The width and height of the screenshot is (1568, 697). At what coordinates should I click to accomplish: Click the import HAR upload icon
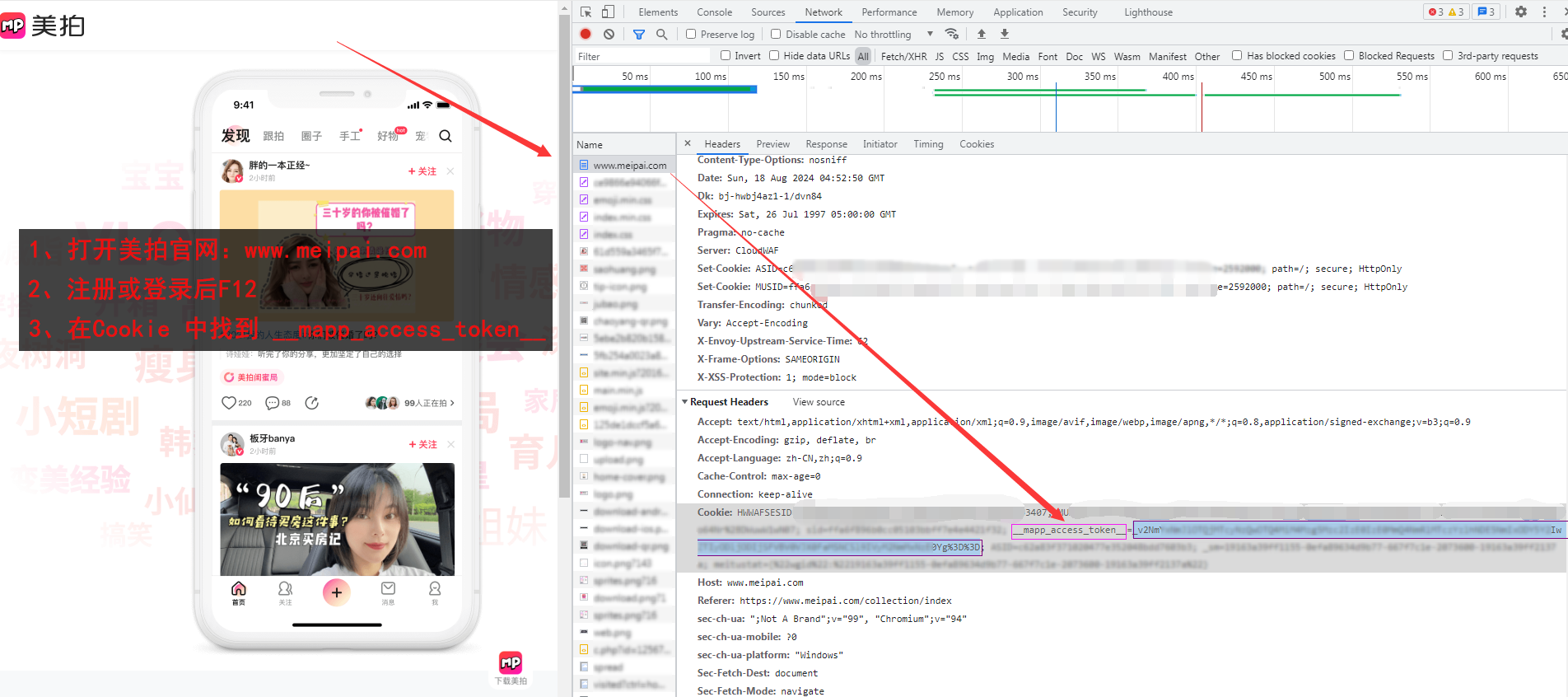[x=981, y=34]
